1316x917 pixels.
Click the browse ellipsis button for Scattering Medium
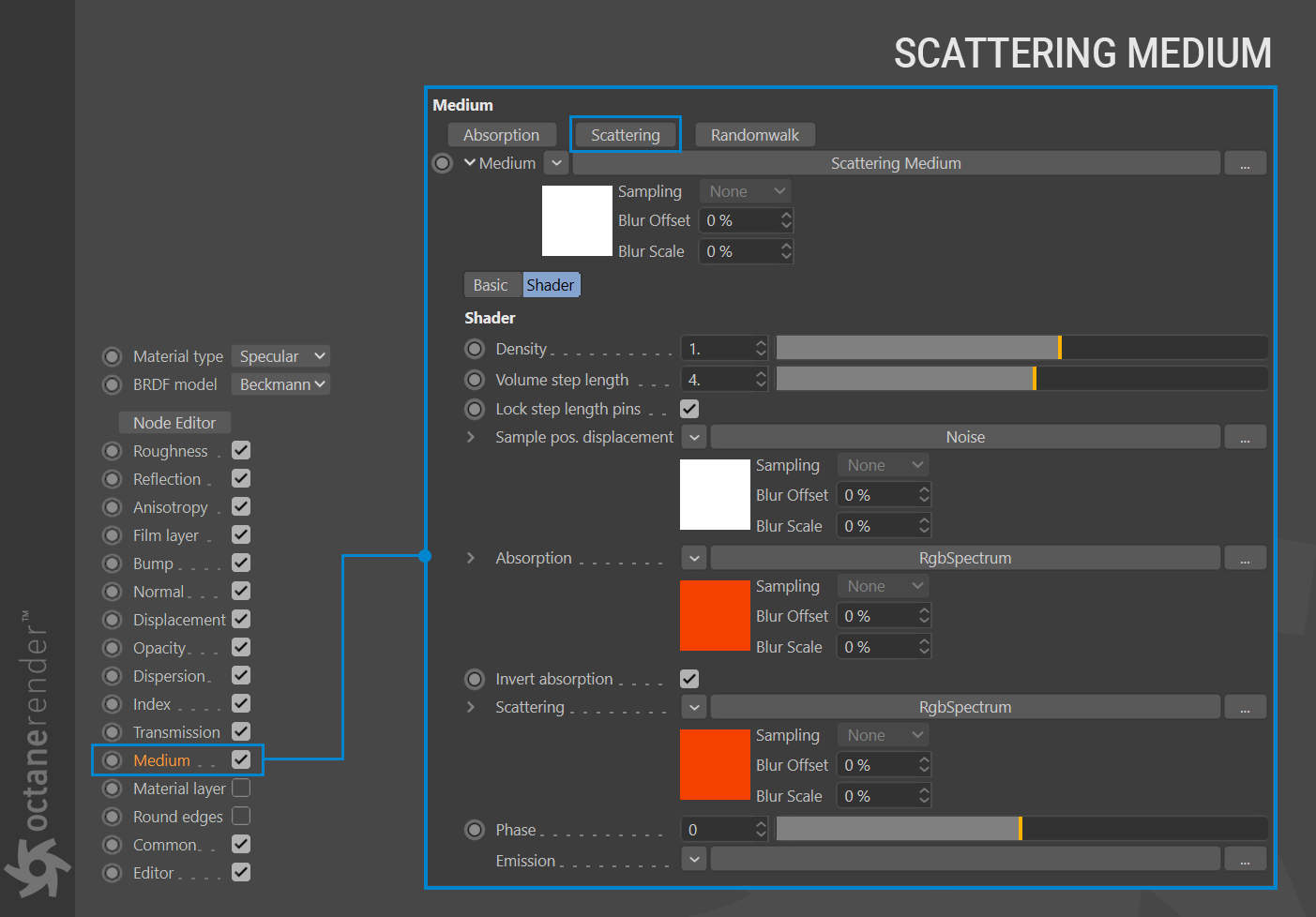click(1245, 163)
